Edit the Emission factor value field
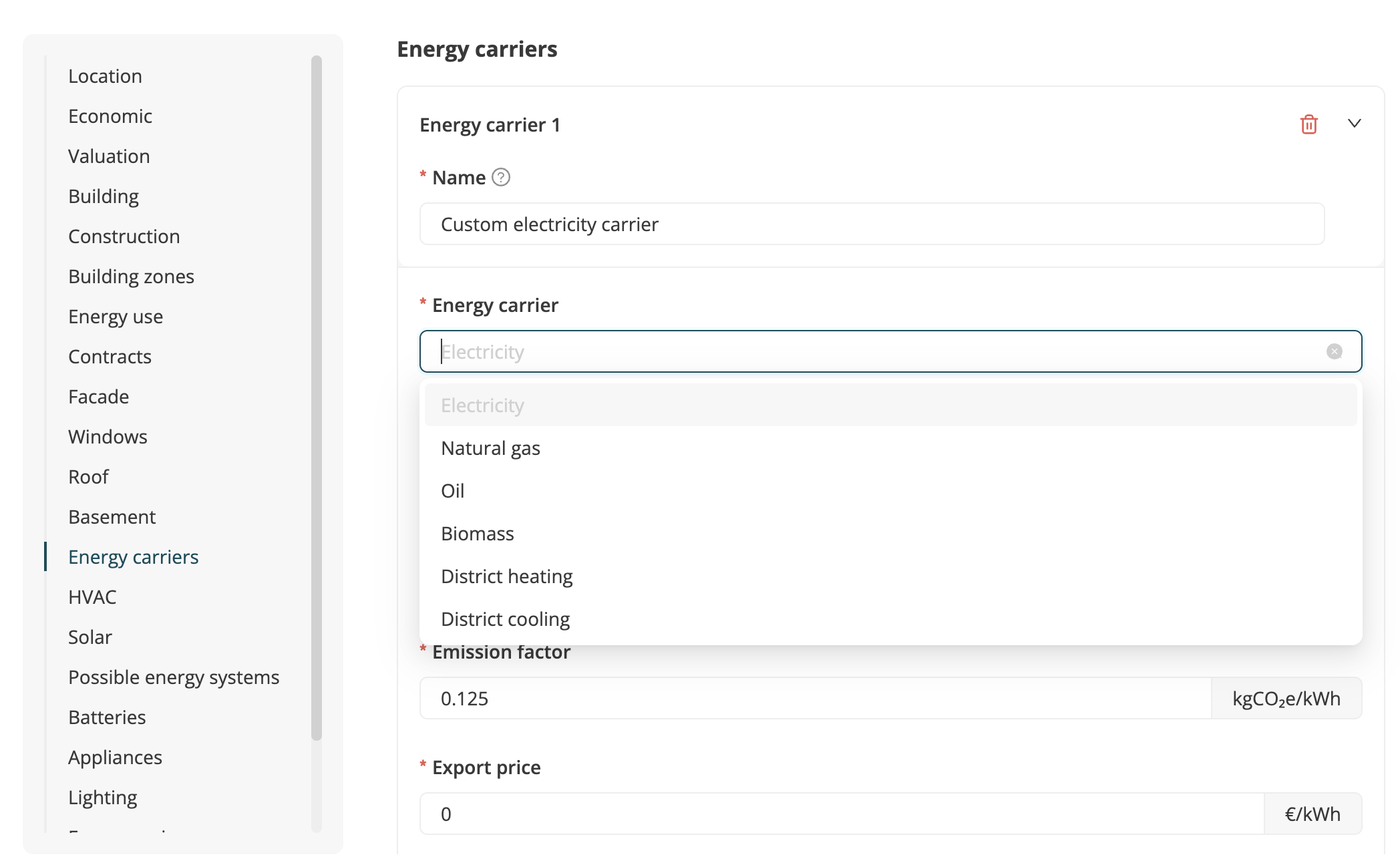This screenshot has height=863, width=1400. [815, 699]
